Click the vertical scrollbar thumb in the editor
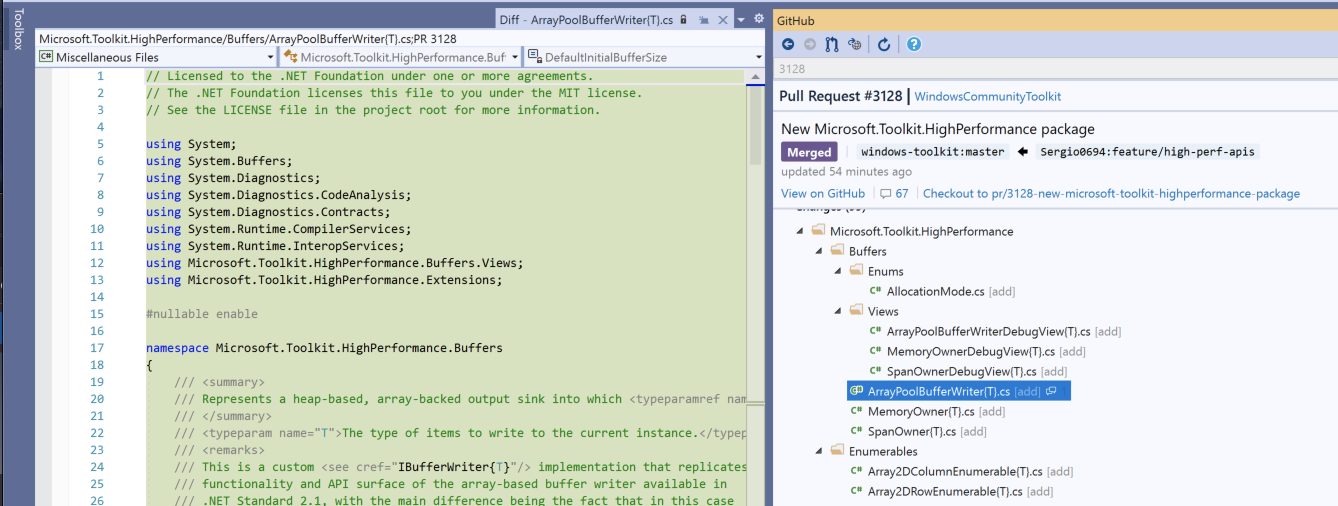1338x506 pixels. 756,124
